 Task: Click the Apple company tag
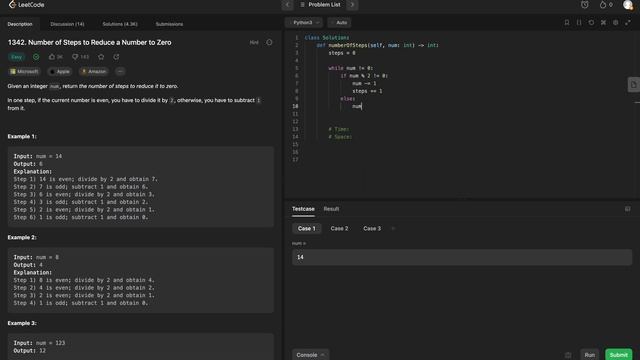coord(60,71)
